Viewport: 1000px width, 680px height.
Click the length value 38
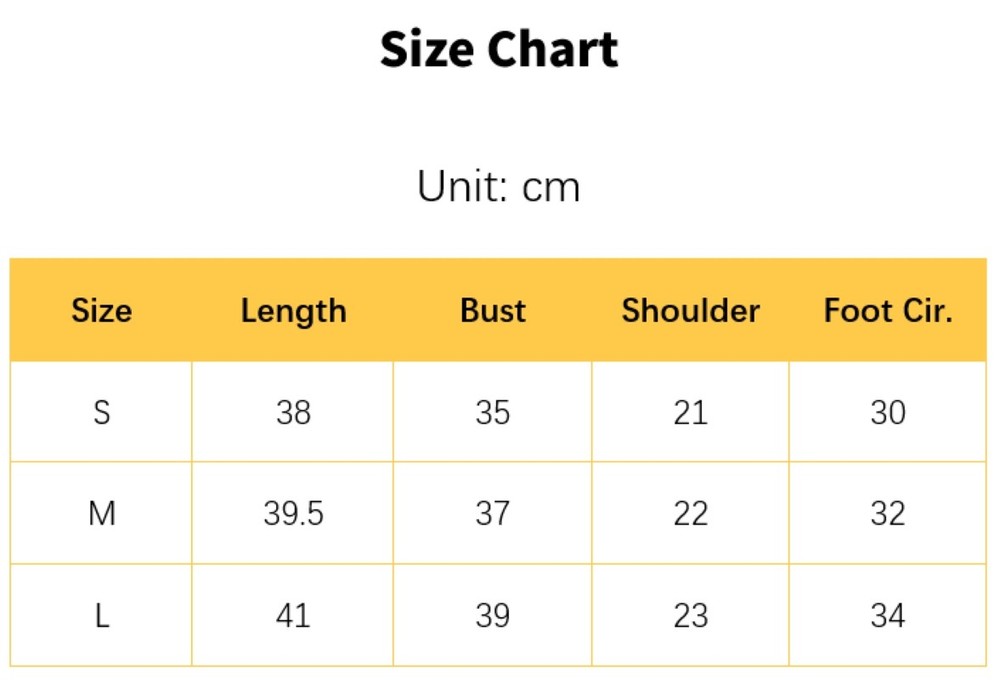coord(293,412)
